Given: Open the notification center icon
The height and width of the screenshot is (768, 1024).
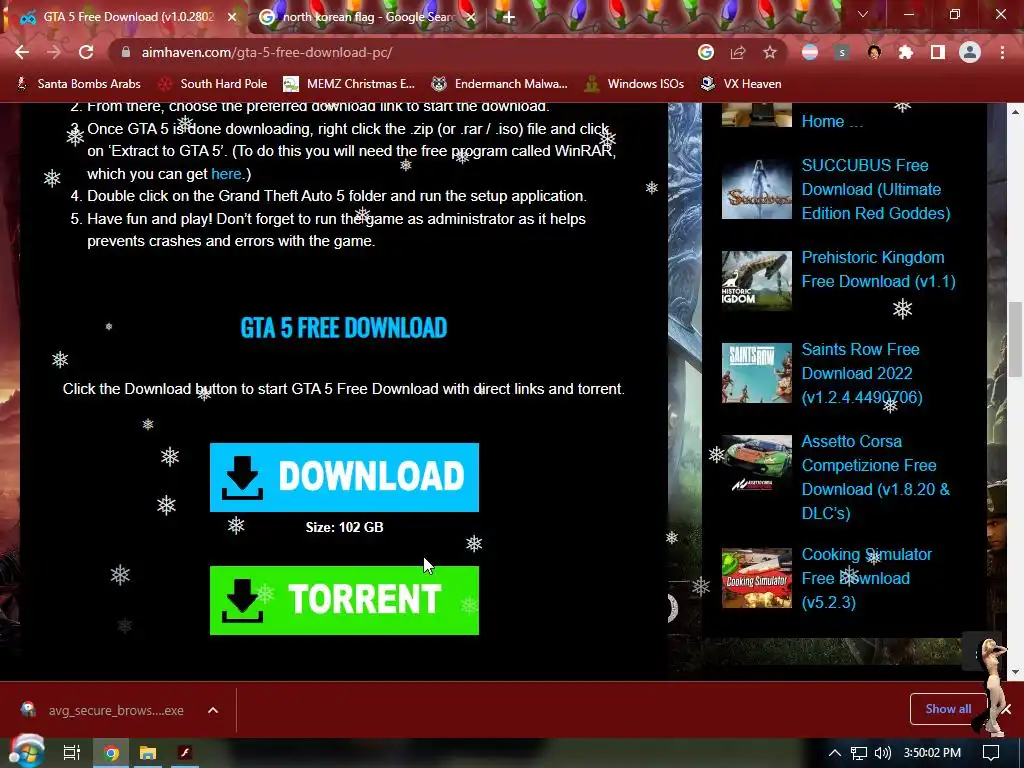Looking at the screenshot, I should 991,753.
